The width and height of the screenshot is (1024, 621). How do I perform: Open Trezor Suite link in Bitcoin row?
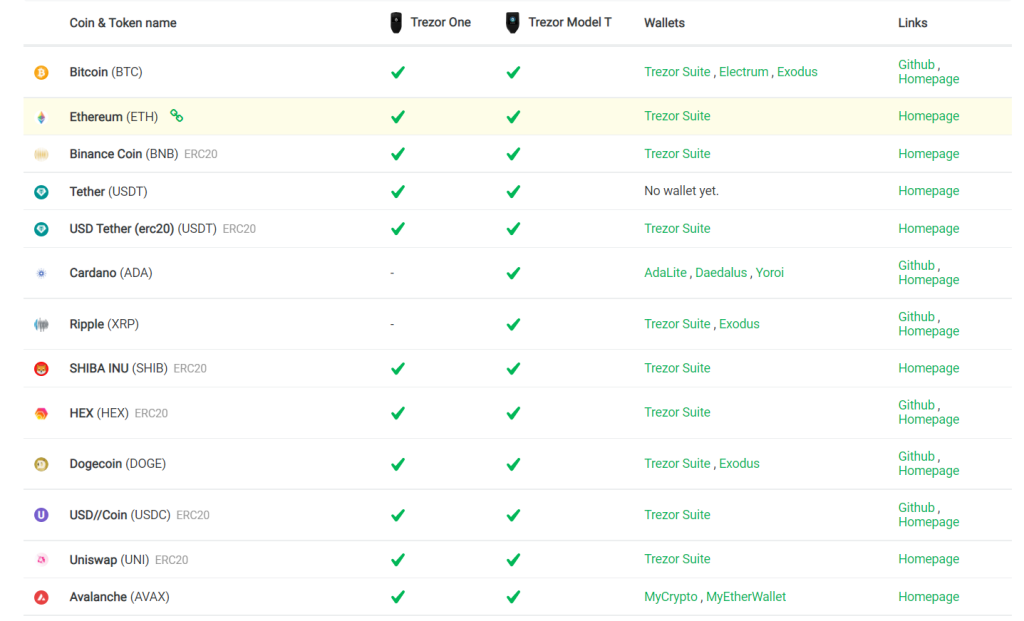click(x=677, y=72)
